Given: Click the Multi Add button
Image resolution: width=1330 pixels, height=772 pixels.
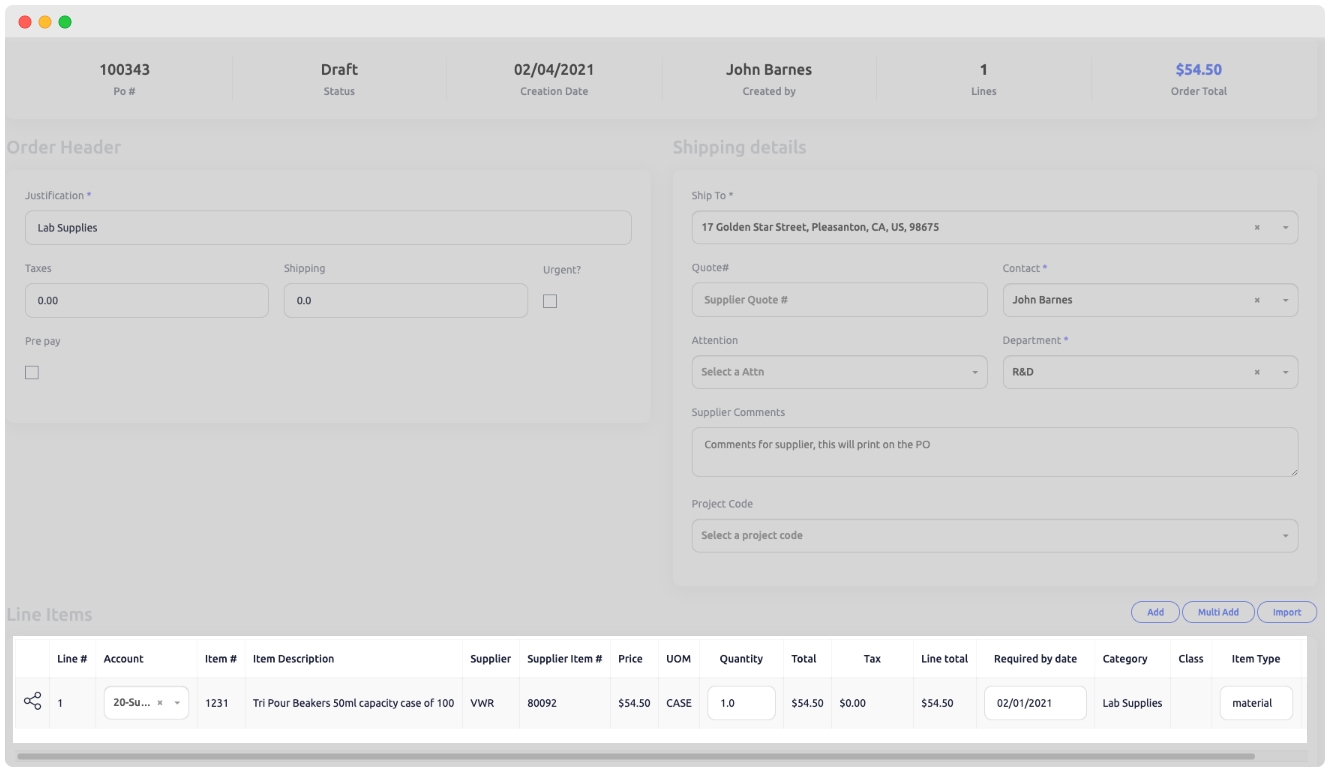Looking at the screenshot, I should (1218, 612).
